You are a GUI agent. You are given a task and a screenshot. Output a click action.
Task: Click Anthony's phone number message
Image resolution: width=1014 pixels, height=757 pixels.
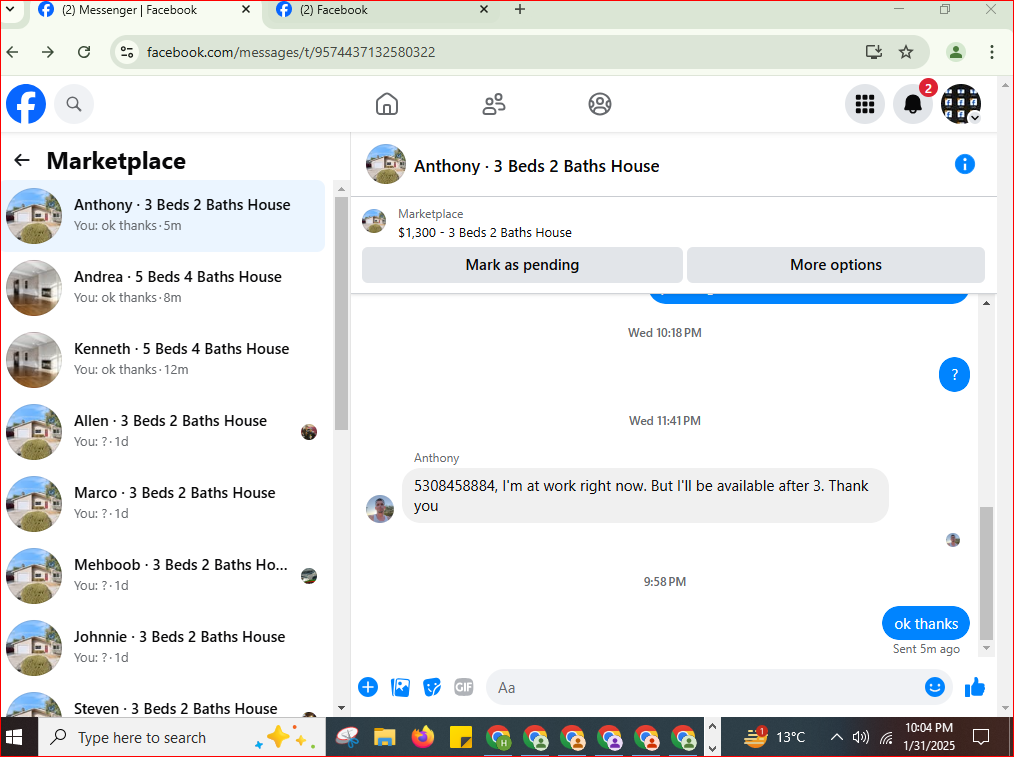[645, 496]
